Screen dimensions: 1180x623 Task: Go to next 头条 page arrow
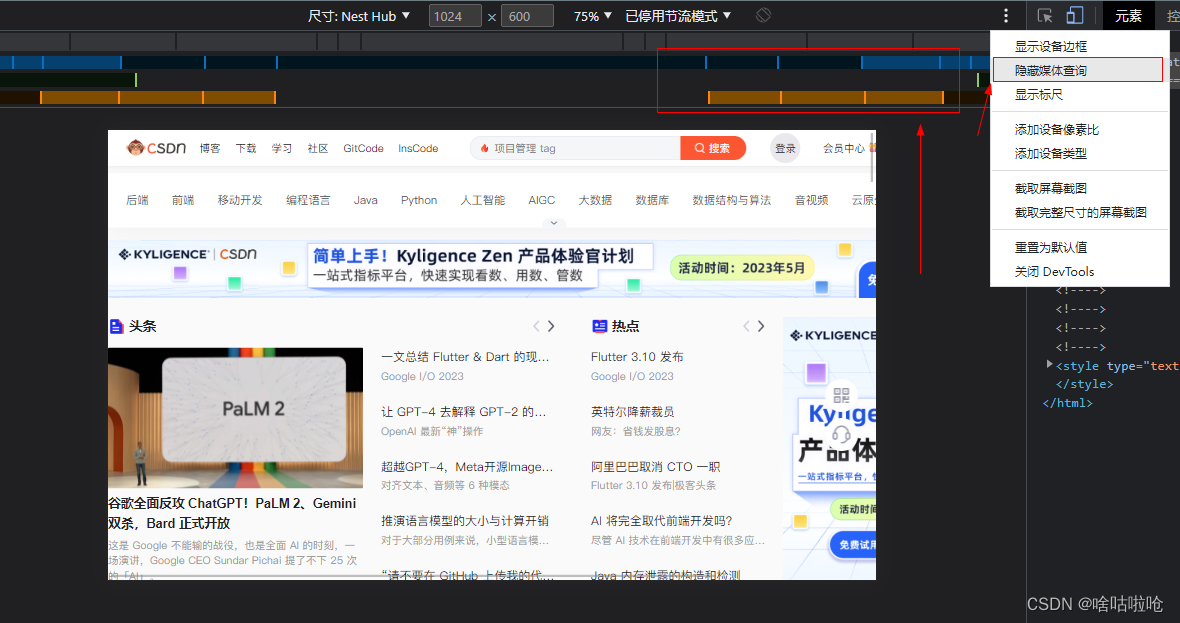552,326
